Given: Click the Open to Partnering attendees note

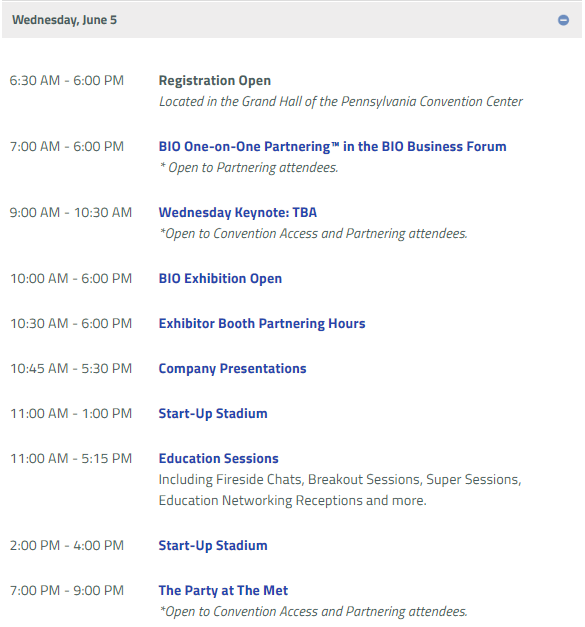Looking at the screenshot, I should (249, 168).
